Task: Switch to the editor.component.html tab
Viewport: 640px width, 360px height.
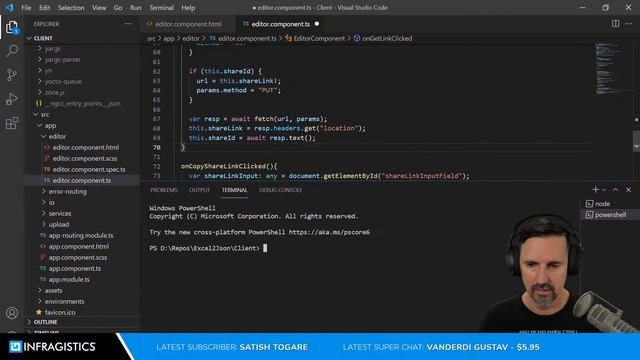Action: (x=188, y=24)
